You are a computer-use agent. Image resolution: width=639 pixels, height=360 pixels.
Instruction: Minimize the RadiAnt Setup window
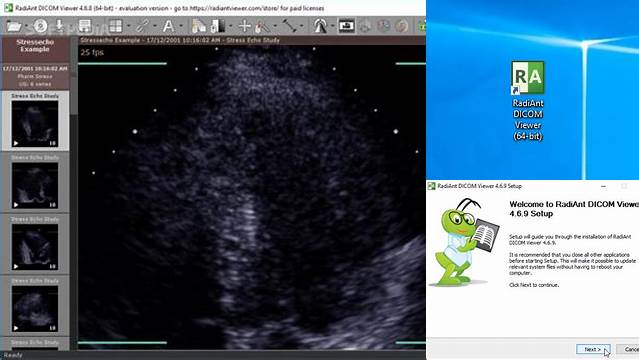click(604, 186)
